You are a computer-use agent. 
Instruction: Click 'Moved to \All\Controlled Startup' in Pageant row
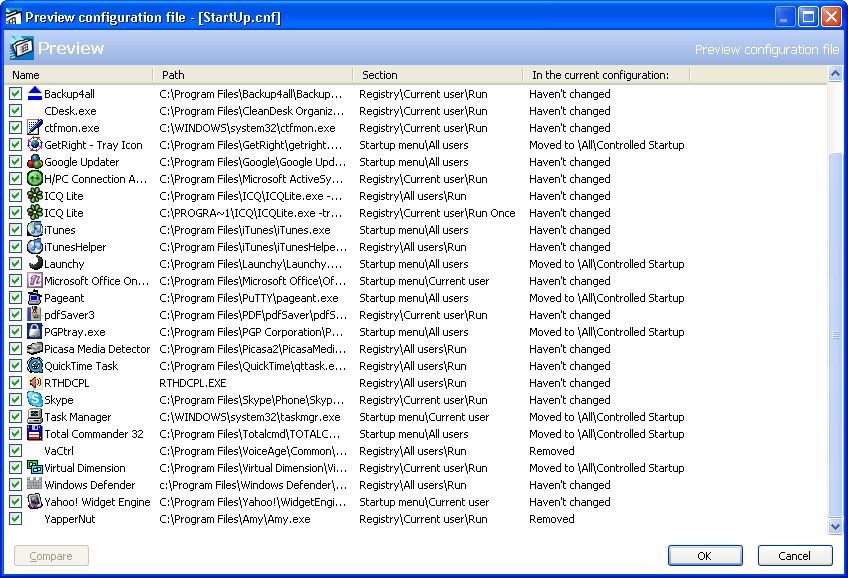pyautogui.click(x=606, y=298)
